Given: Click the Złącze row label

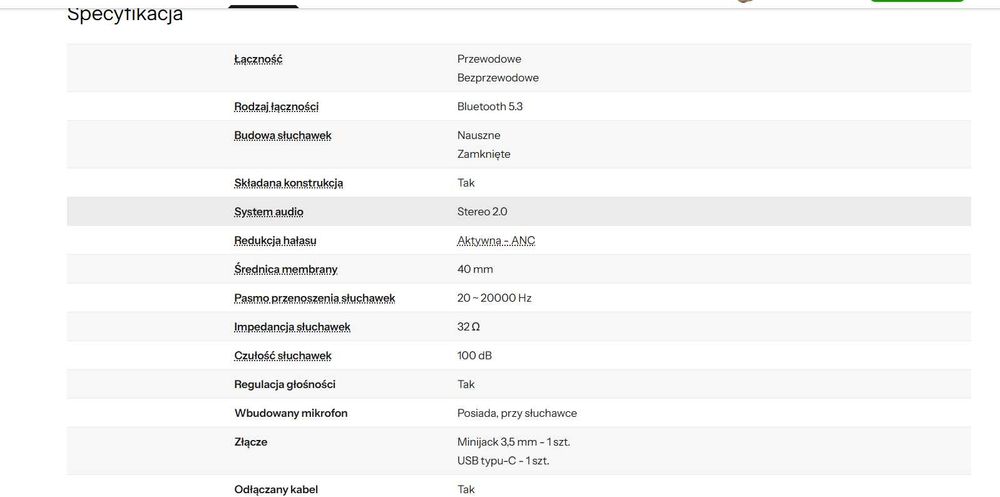Looking at the screenshot, I should pyautogui.click(x=250, y=442).
